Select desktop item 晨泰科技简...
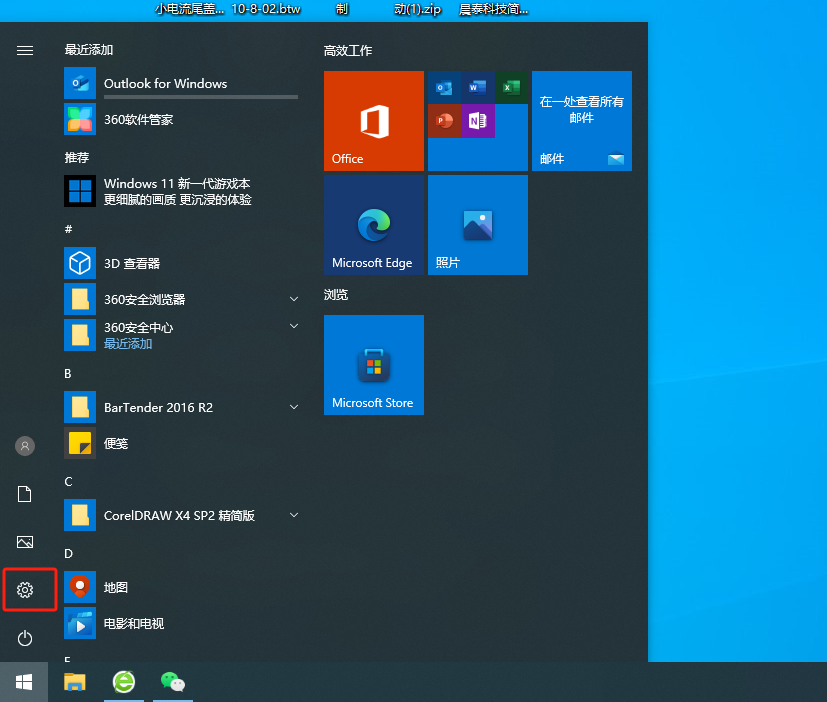This screenshot has width=827, height=702. pos(494,9)
